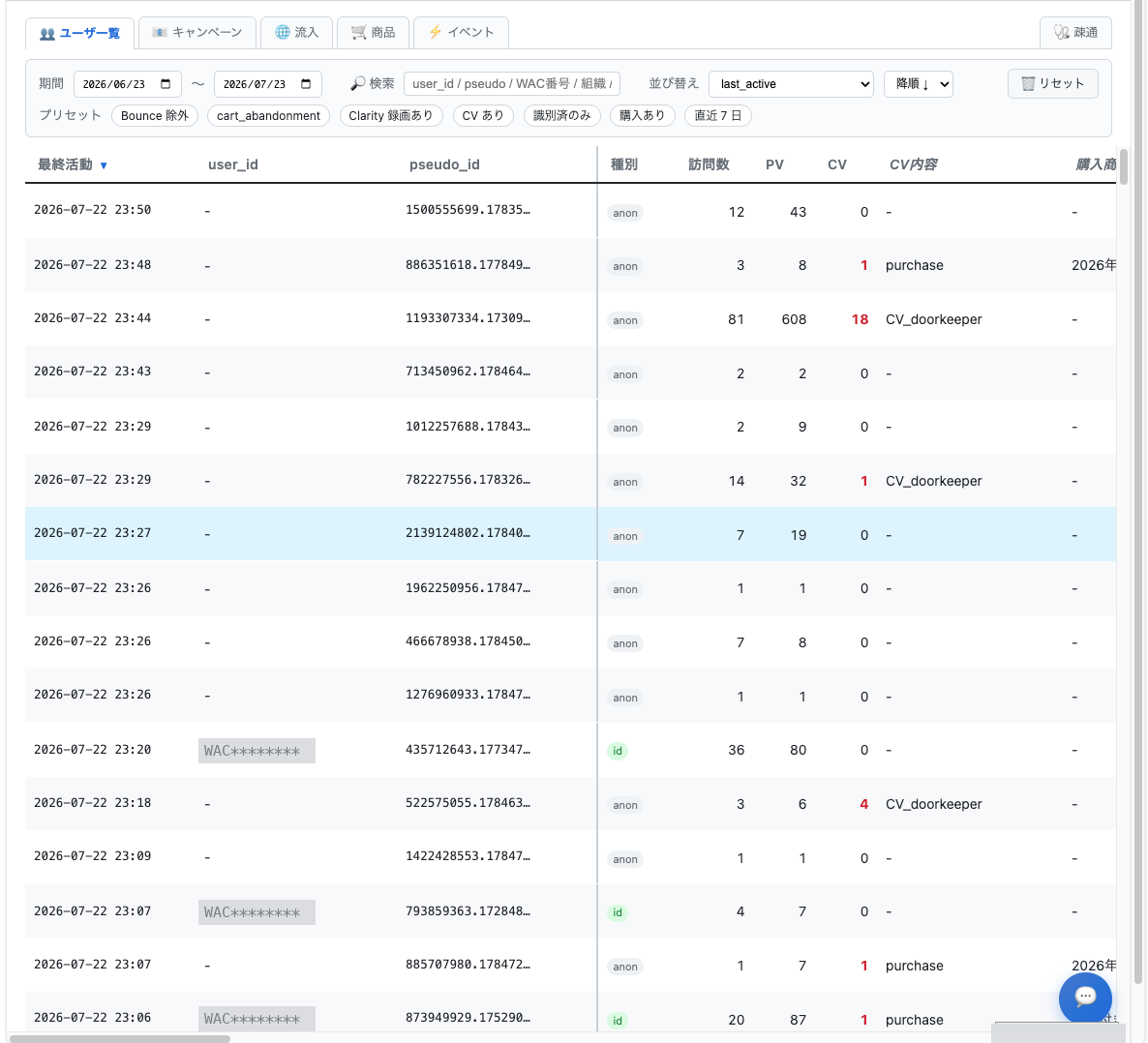Sort by 訪問数 column header
The image size is (1148, 1043).
[709, 164]
